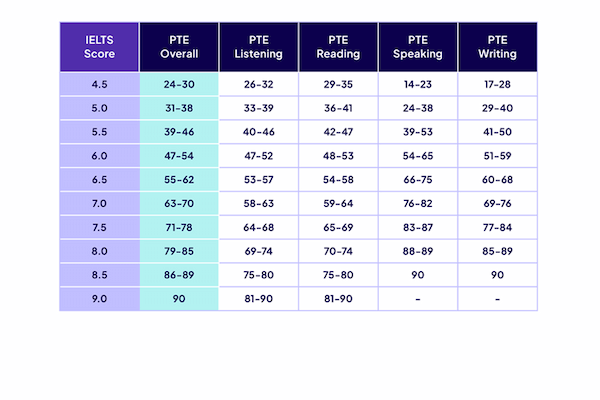The width and height of the screenshot is (600, 400).
Task: Select the PTE Speaking 76-82 cell
Action: pyautogui.click(x=418, y=203)
